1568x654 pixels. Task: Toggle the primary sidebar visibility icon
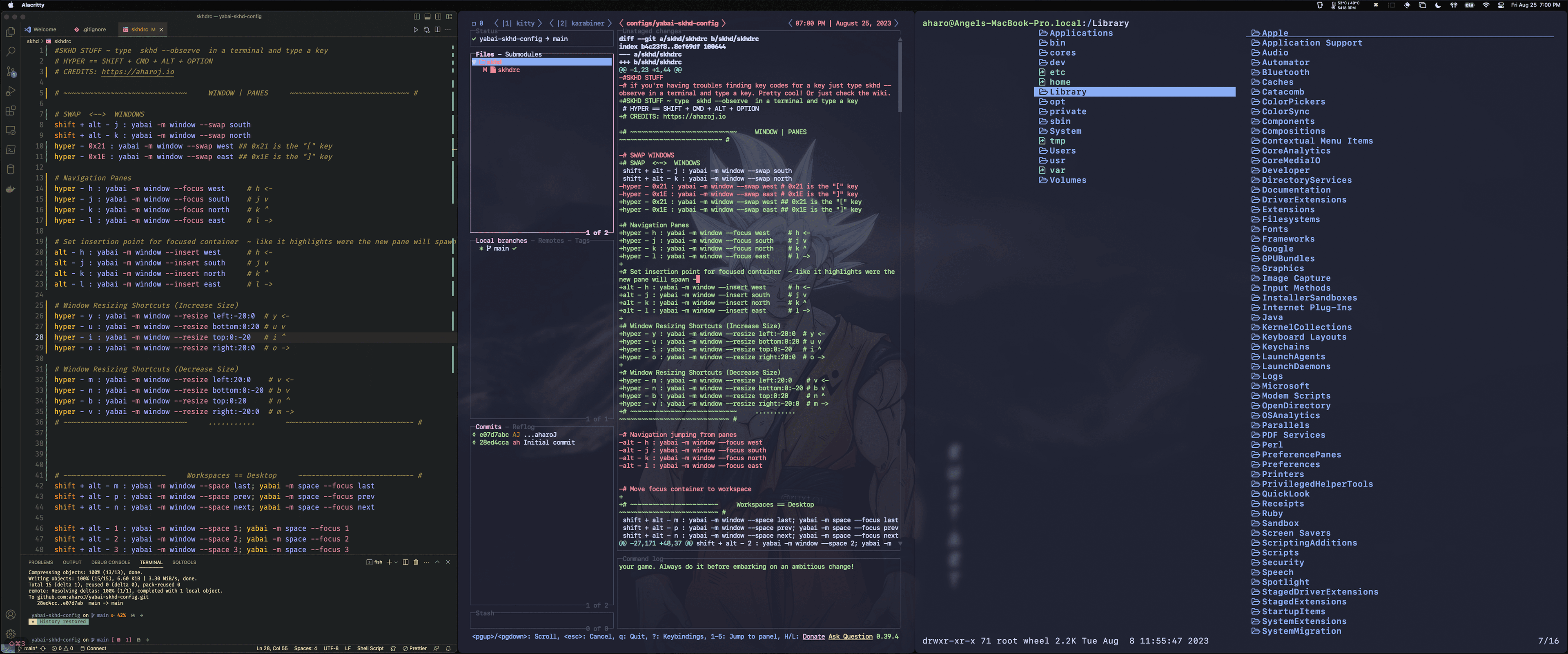[x=416, y=17]
